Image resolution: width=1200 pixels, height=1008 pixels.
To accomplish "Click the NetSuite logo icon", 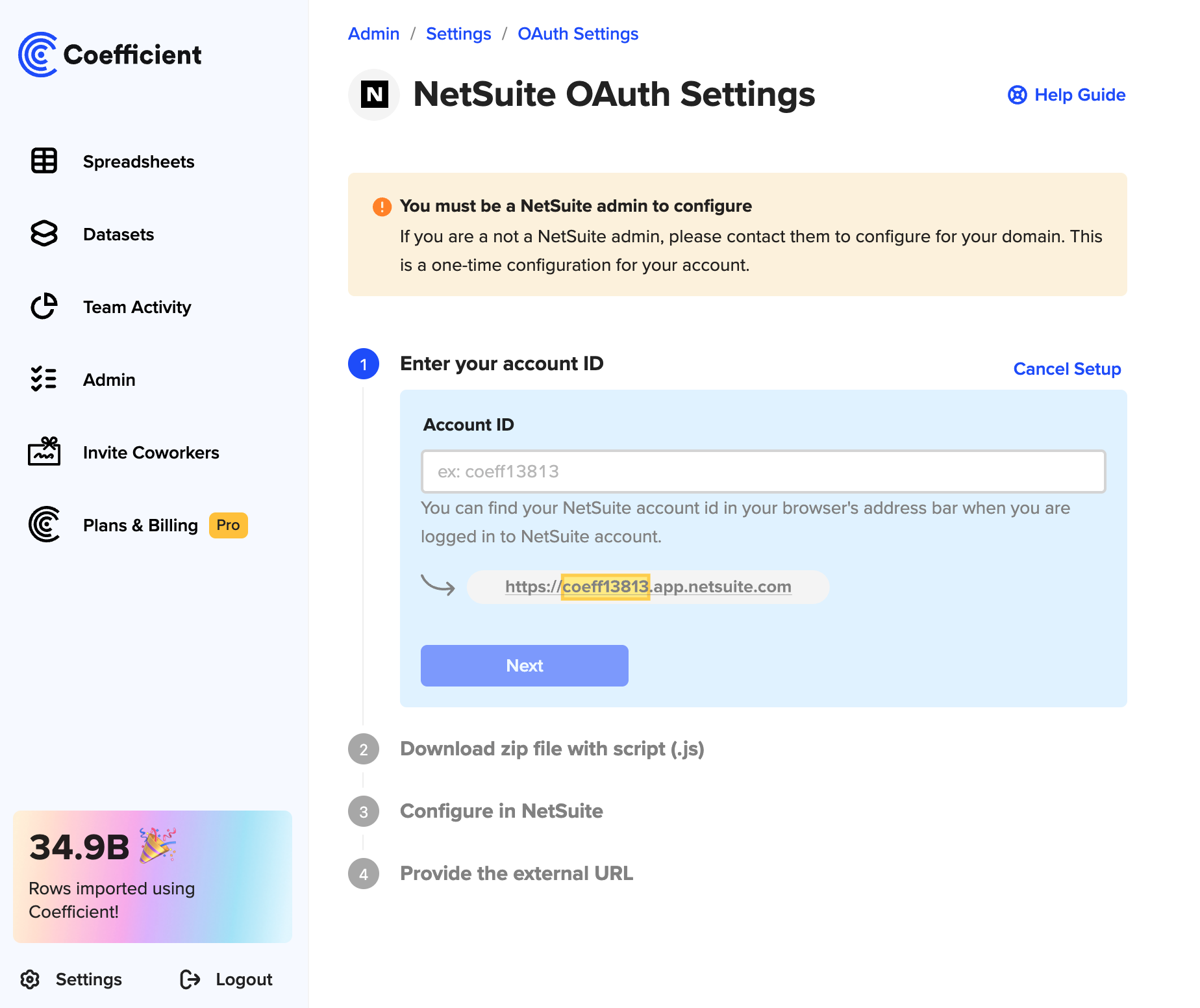I will point(374,95).
